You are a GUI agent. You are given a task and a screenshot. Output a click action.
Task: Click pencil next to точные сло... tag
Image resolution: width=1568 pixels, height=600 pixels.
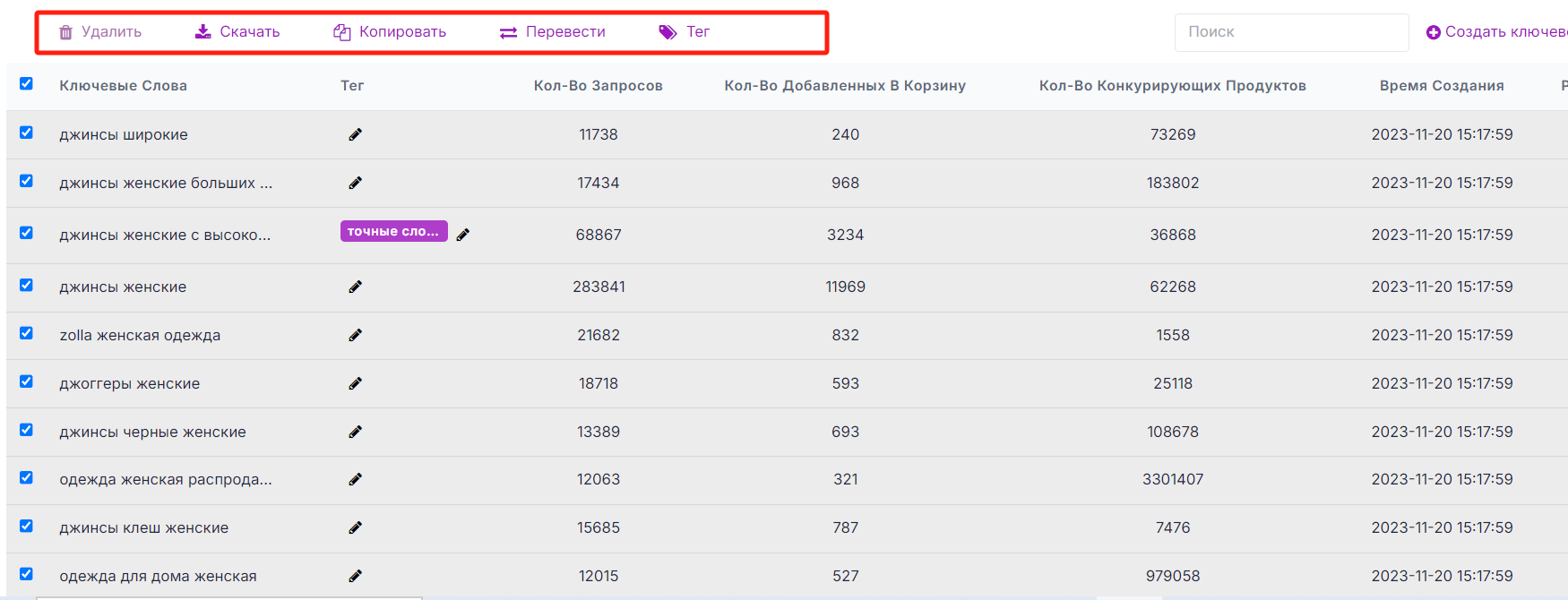(462, 235)
